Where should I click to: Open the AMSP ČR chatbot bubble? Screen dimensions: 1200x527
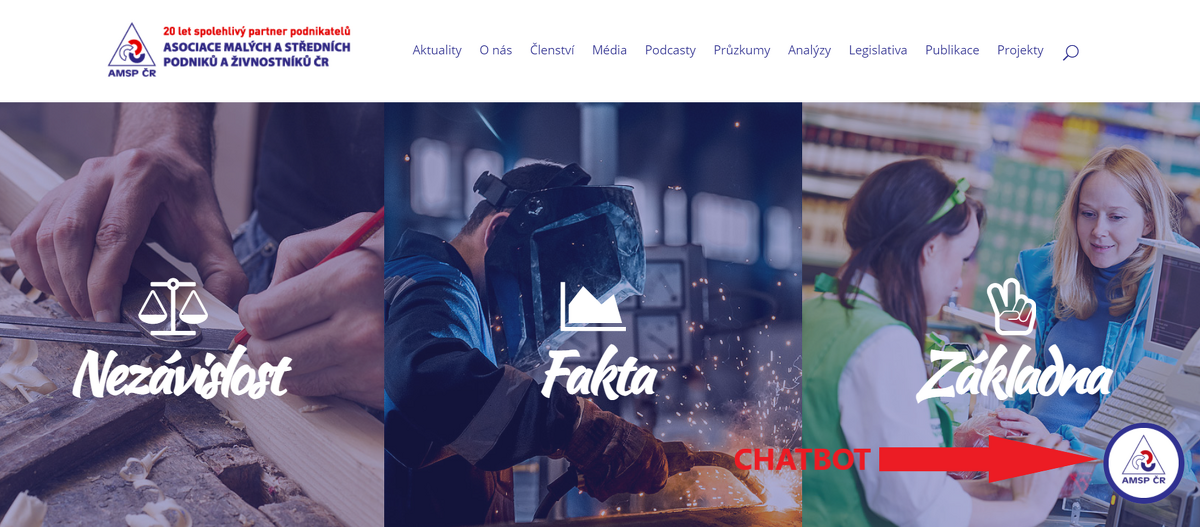click(x=1144, y=462)
